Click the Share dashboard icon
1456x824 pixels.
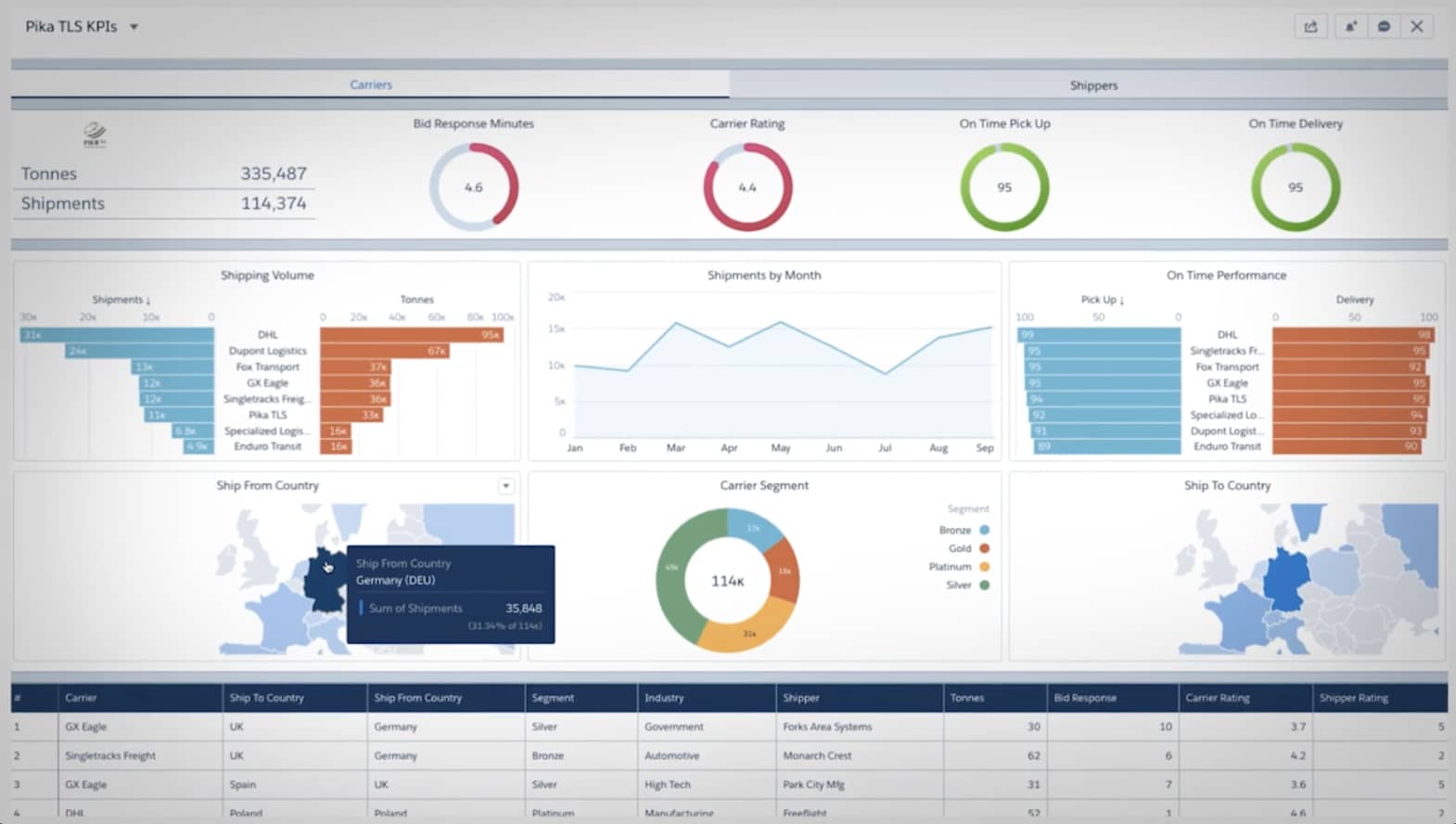(1310, 27)
